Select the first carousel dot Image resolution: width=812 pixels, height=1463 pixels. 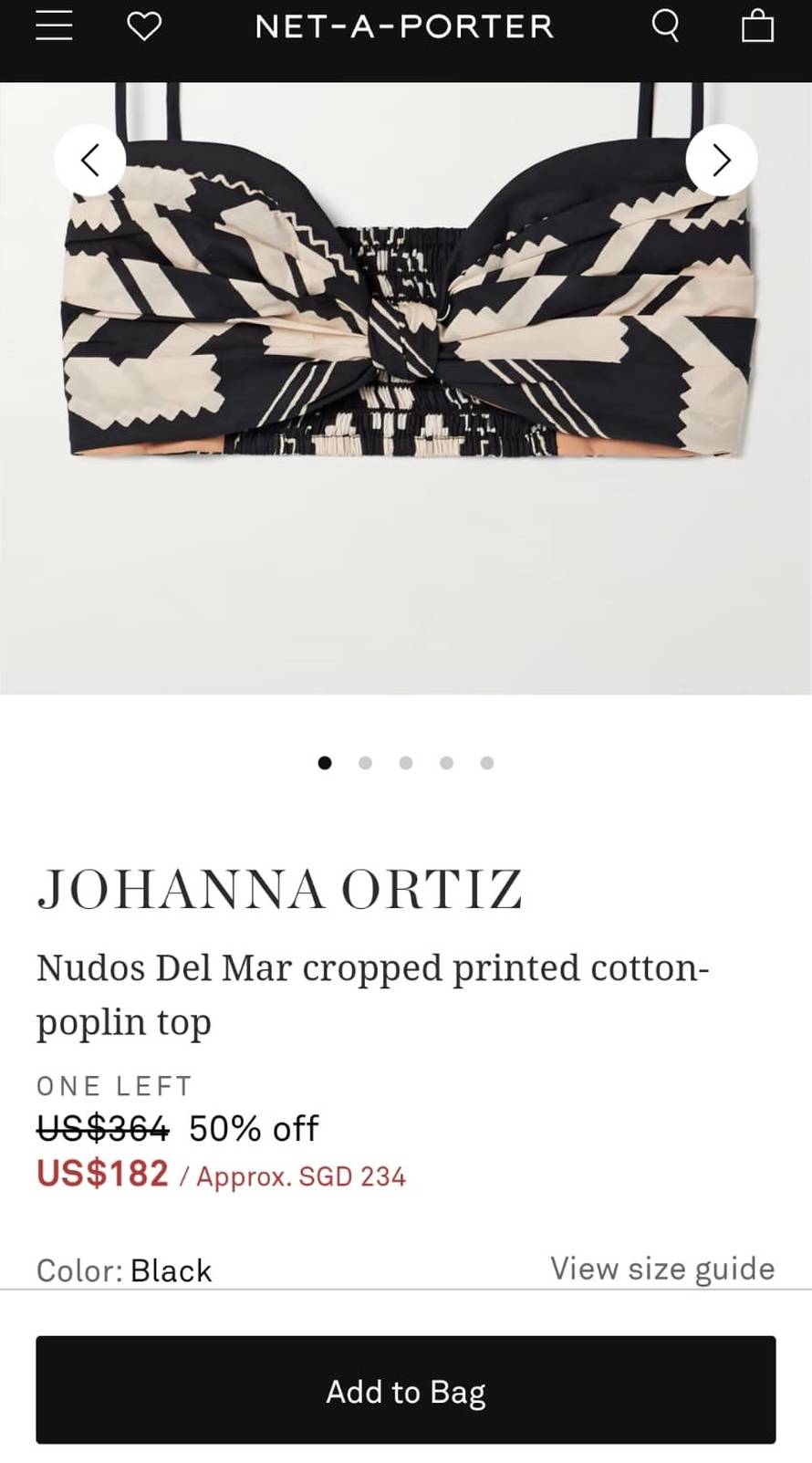pyautogui.click(x=325, y=763)
